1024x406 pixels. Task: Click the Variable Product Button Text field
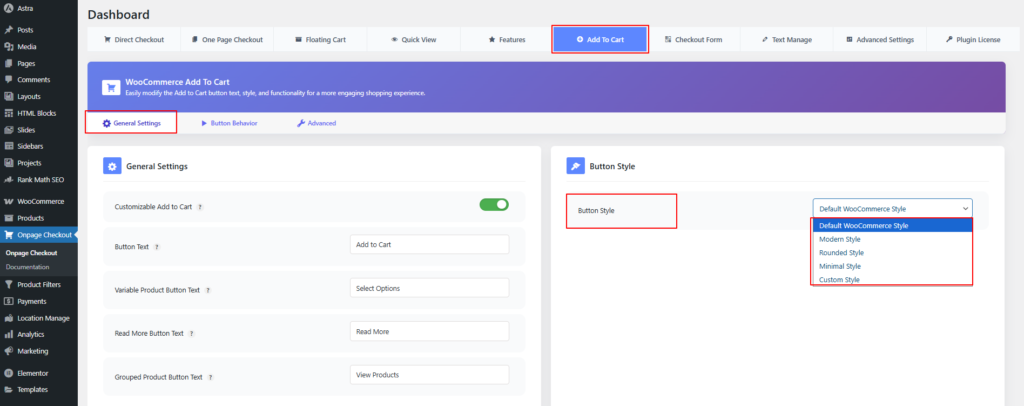429,288
